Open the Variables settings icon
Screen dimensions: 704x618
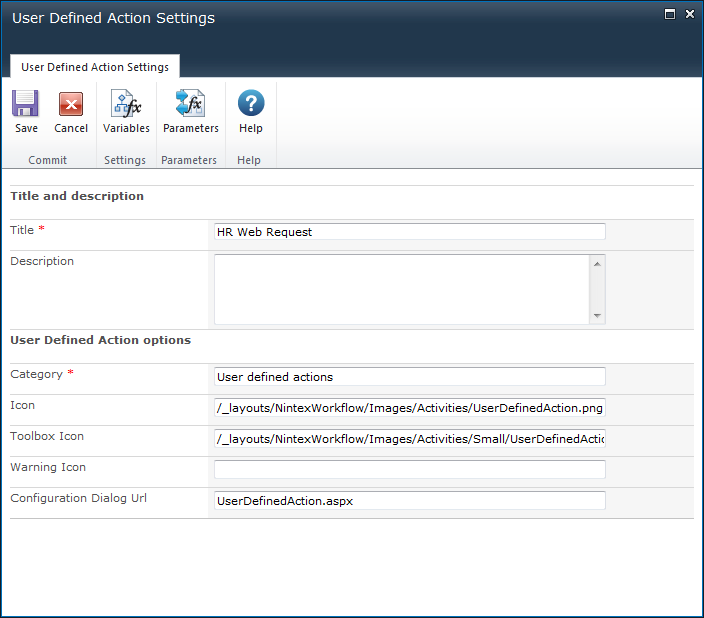pos(126,103)
